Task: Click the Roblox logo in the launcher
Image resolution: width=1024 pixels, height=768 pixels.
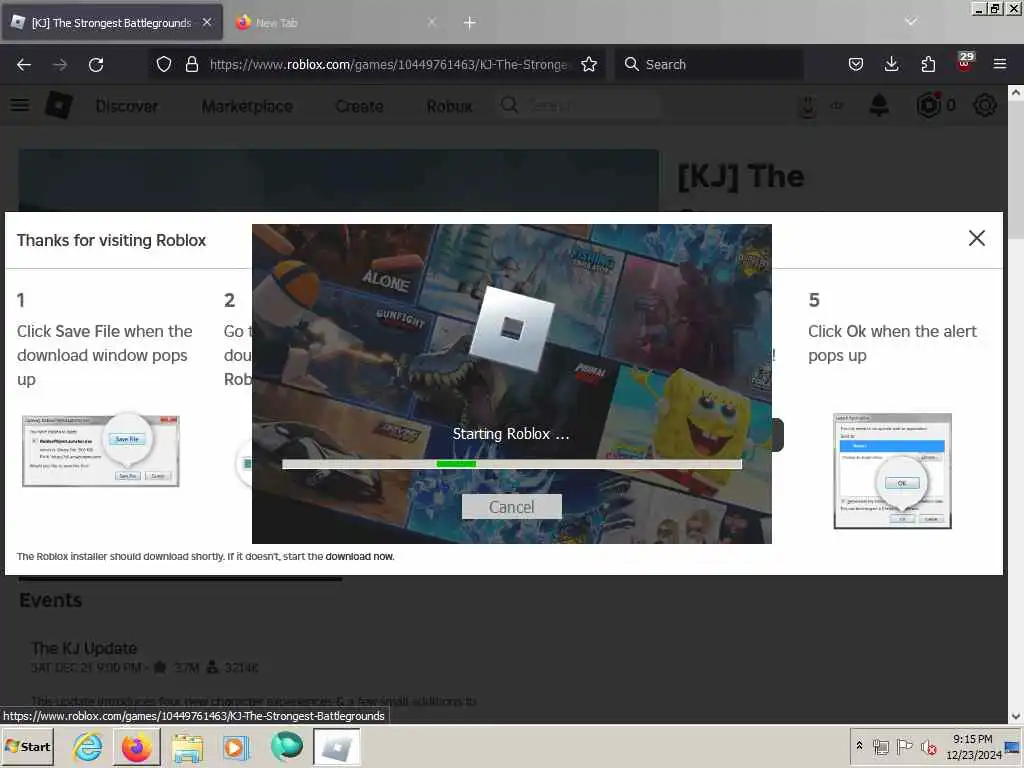Action: tap(512, 329)
